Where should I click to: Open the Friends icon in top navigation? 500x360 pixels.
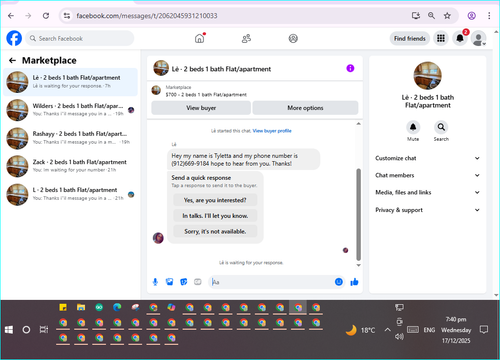tap(246, 39)
